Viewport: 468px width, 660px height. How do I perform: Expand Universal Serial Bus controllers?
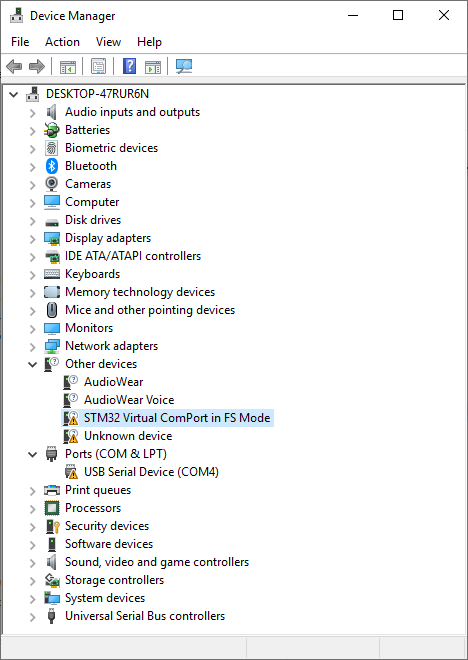pos(33,617)
